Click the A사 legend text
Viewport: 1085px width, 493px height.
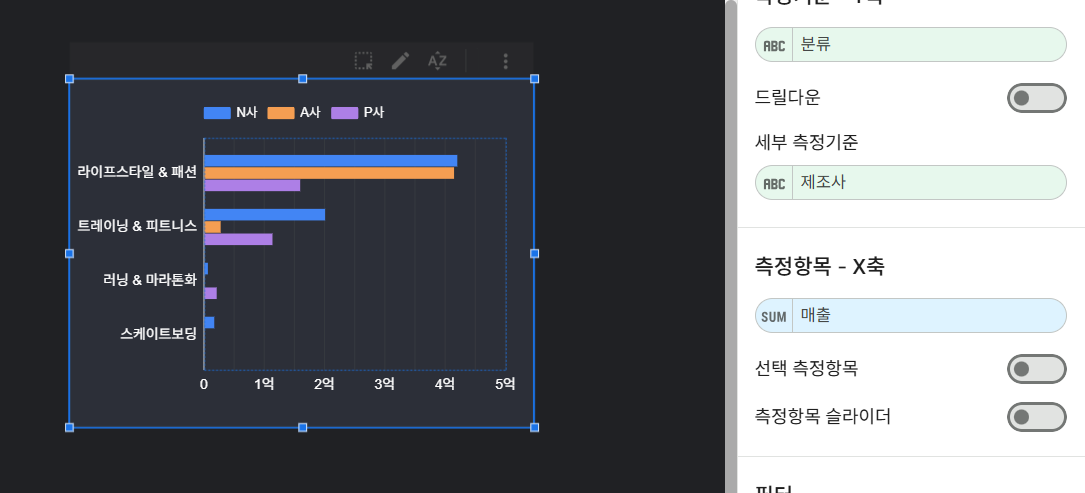coord(310,113)
